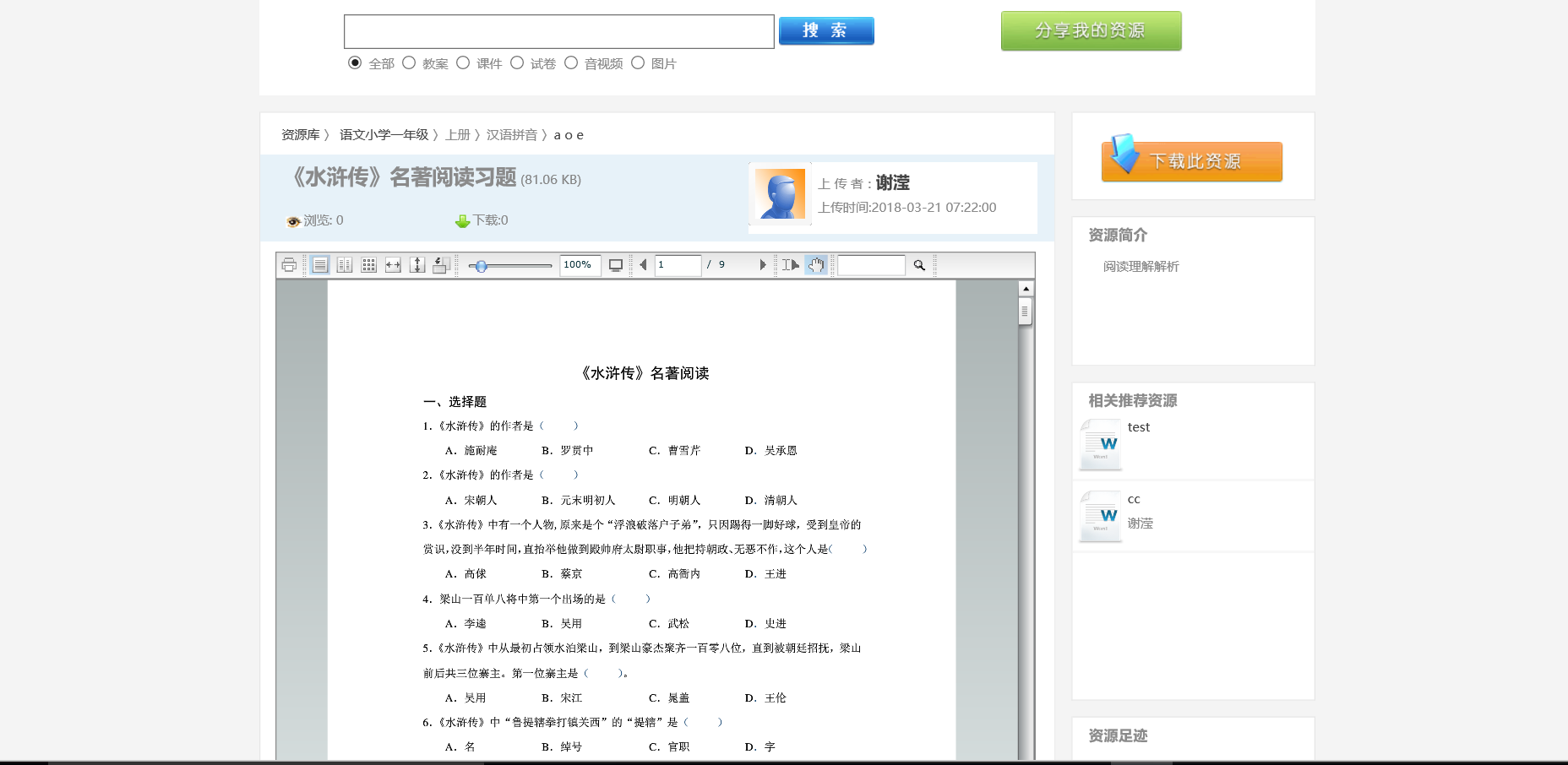Click the print icon in document toolbar
The image size is (1568, 765).
coord(289,265)
